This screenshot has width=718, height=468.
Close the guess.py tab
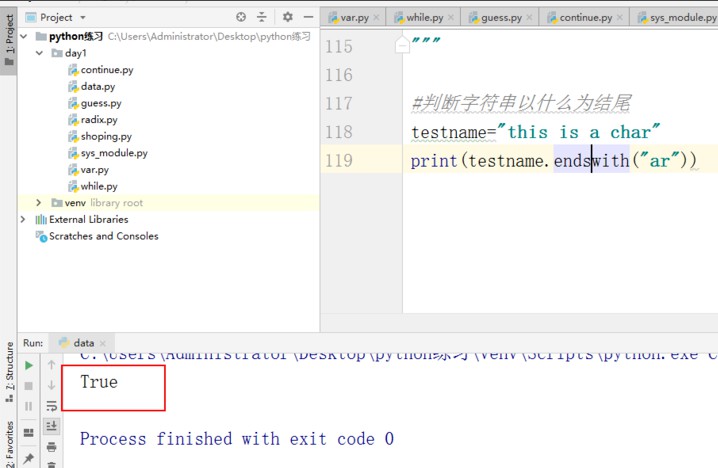(x=529, y=17)
